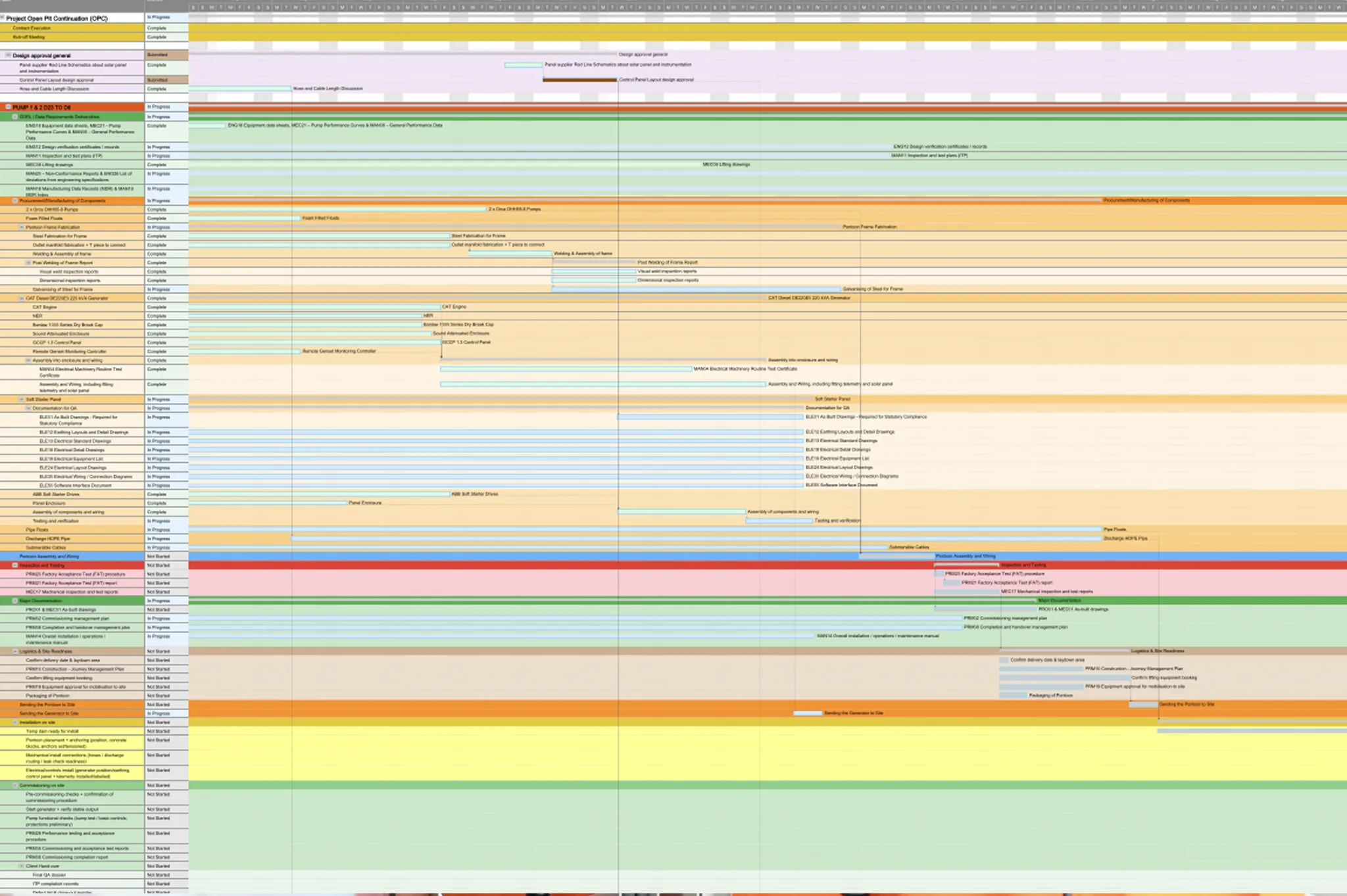Collapse the Data Requirements Deliverables group
Viewport: 1347px width, 896px height.
coord(15,117)
